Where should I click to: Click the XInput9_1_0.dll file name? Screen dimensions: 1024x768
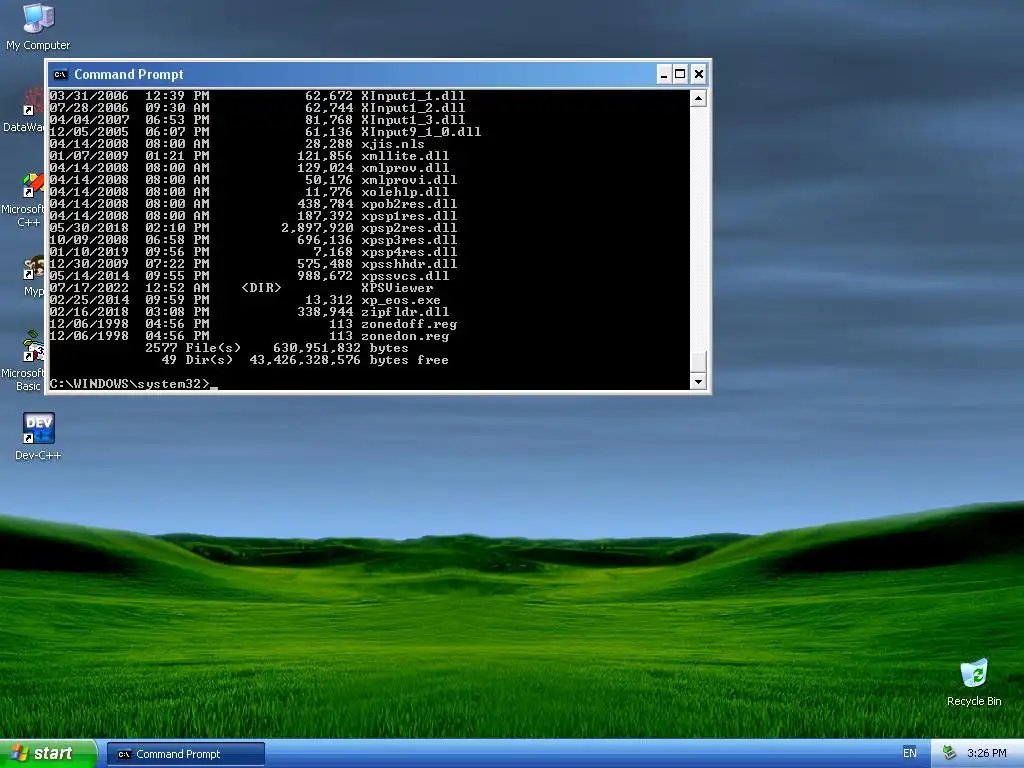[421, 132]
